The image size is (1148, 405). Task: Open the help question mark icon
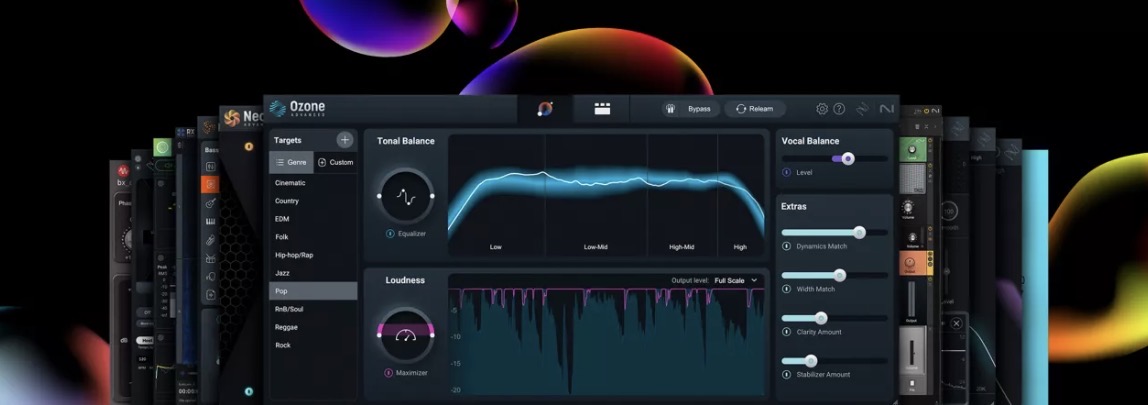click(839, 109)
